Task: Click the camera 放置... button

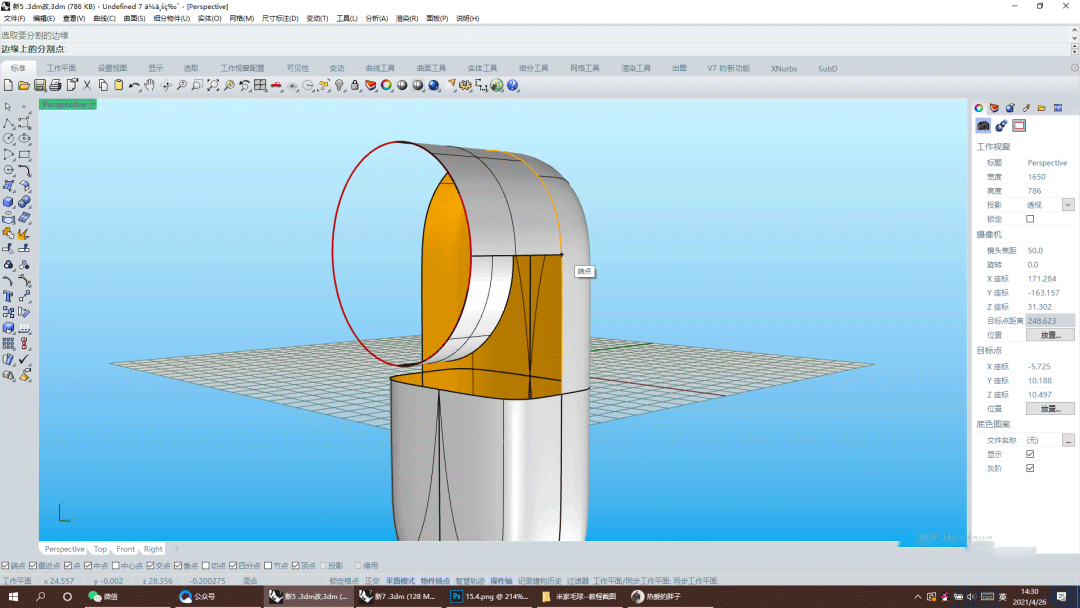Action: (1050, 335)
